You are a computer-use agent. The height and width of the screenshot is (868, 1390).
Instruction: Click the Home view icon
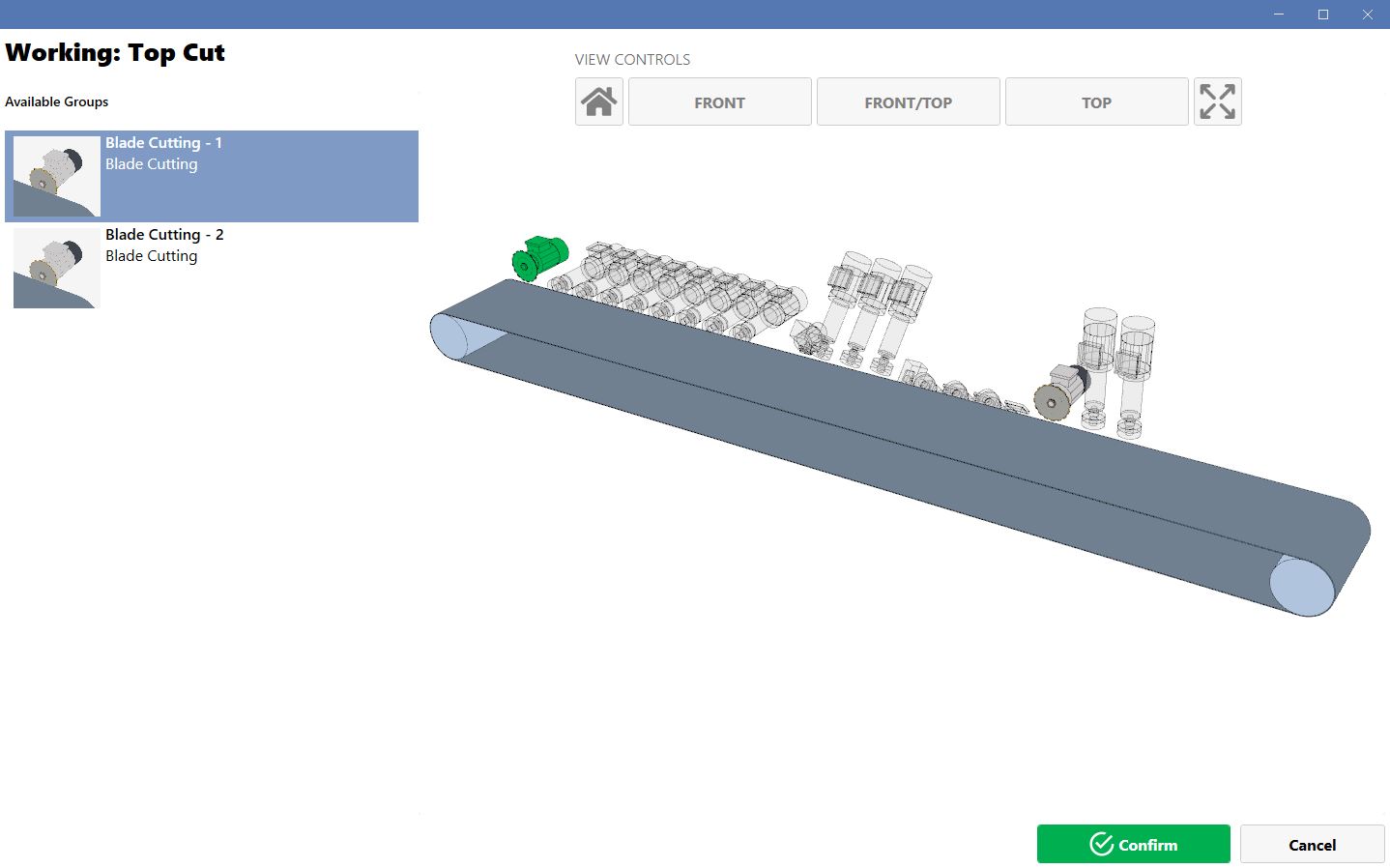(599, 101)
